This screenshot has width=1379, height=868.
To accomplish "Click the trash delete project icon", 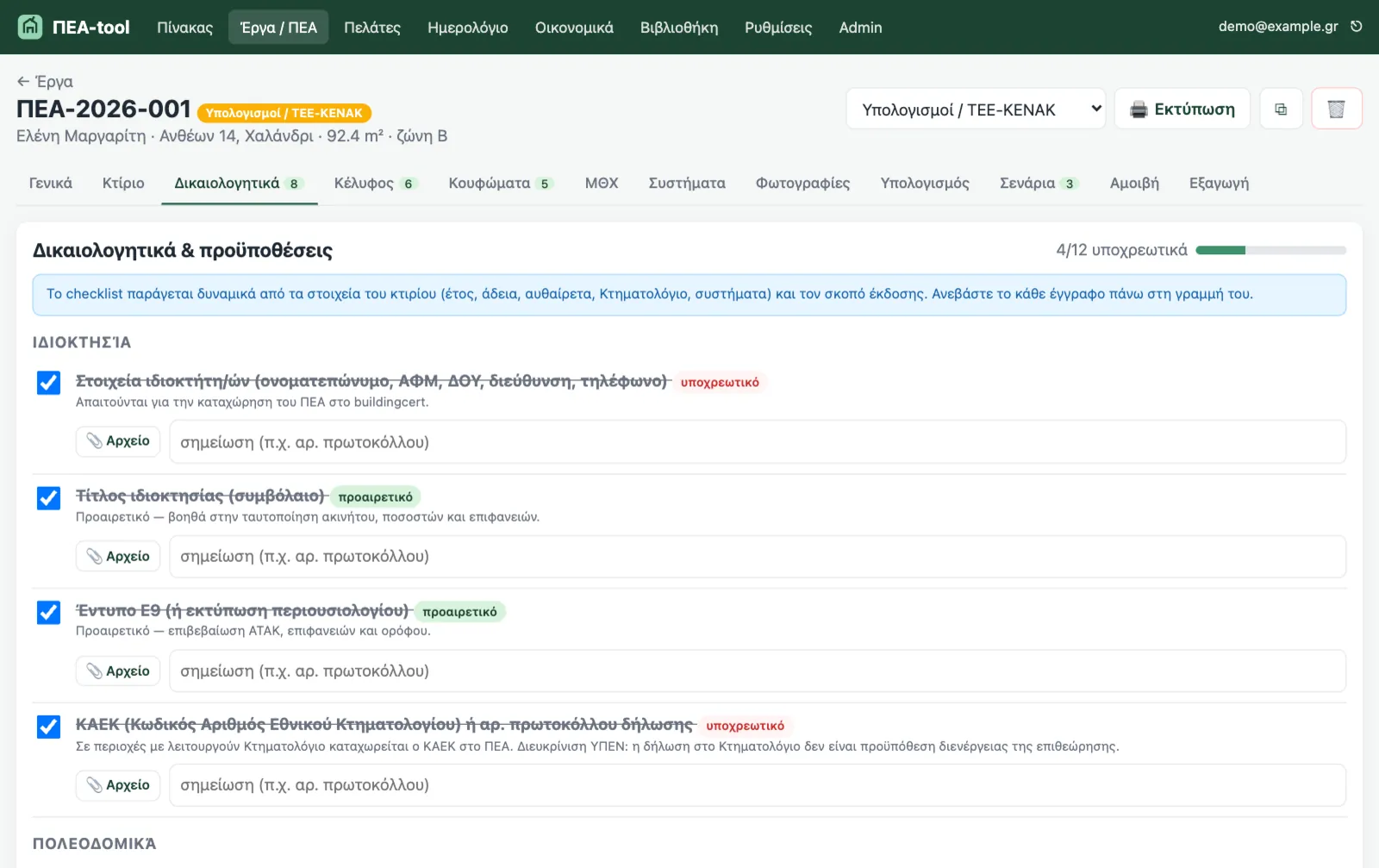I will (1336, 109).
